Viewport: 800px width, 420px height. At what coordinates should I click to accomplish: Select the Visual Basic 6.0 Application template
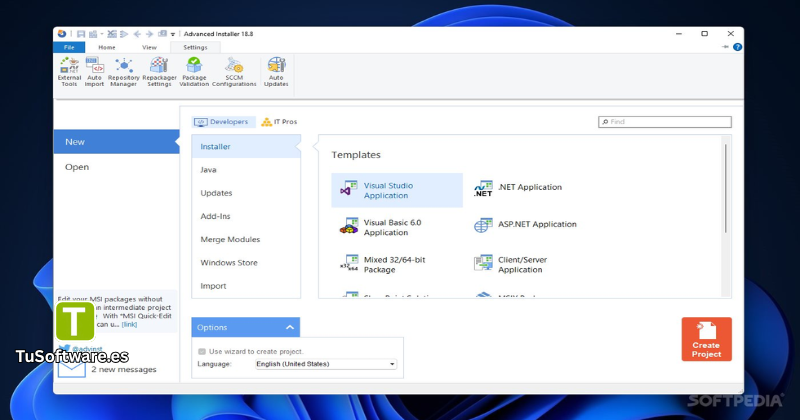[x=381, y=227]
